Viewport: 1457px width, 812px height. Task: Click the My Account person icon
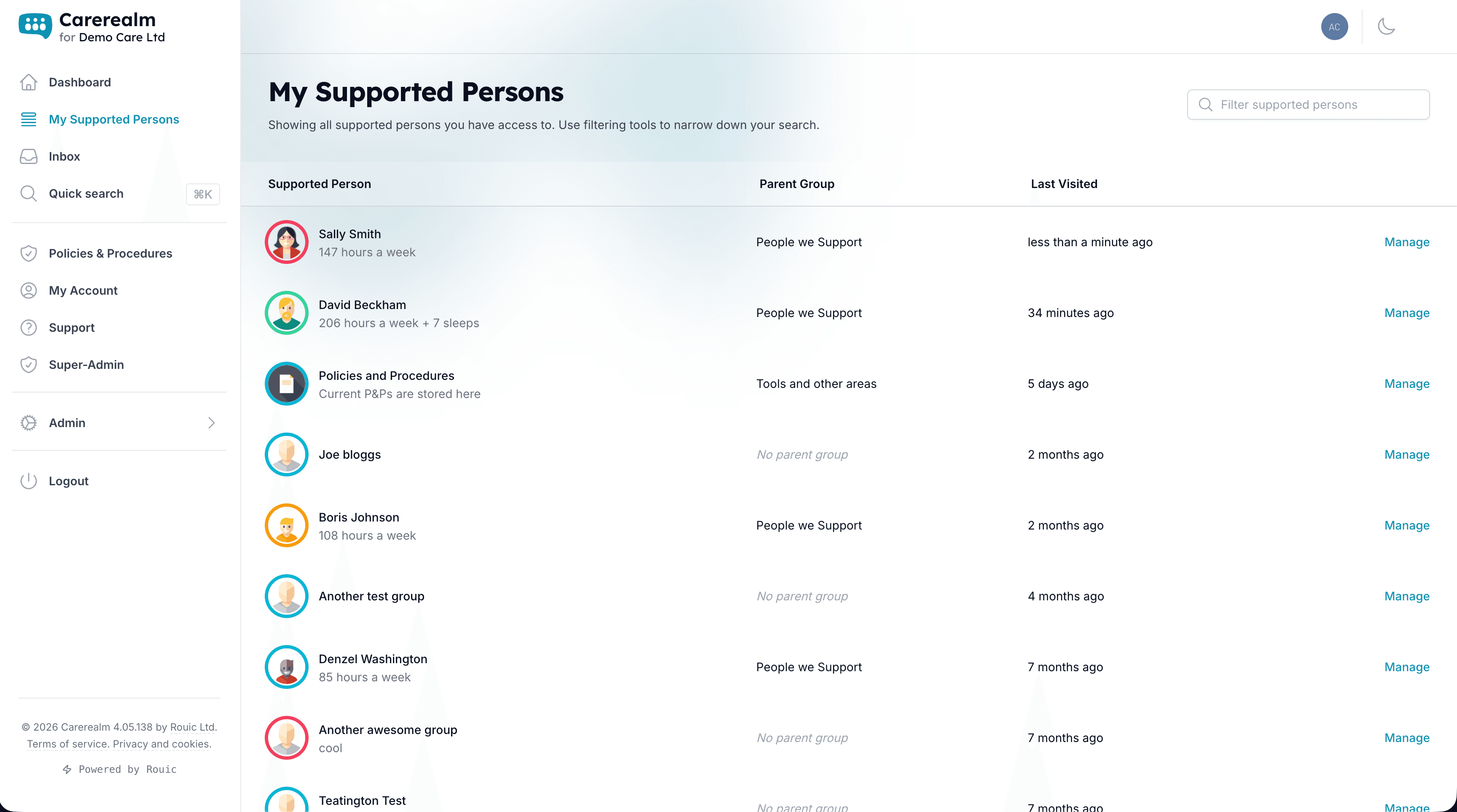pyautogui.click(x=28, y=290)
